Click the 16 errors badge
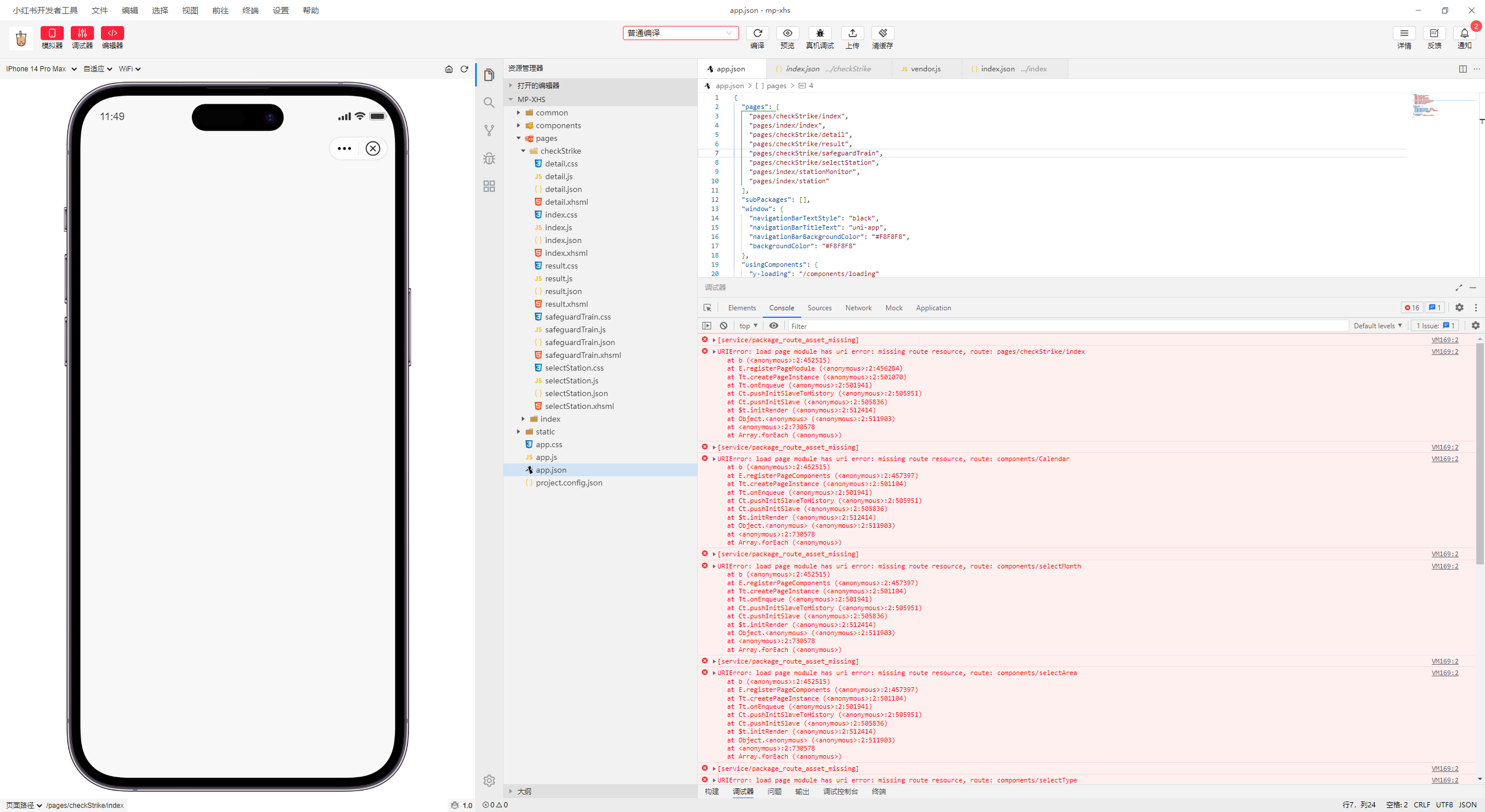Screen dimensions: 1485x812 pyautogui.click(x=1411, y=308)
